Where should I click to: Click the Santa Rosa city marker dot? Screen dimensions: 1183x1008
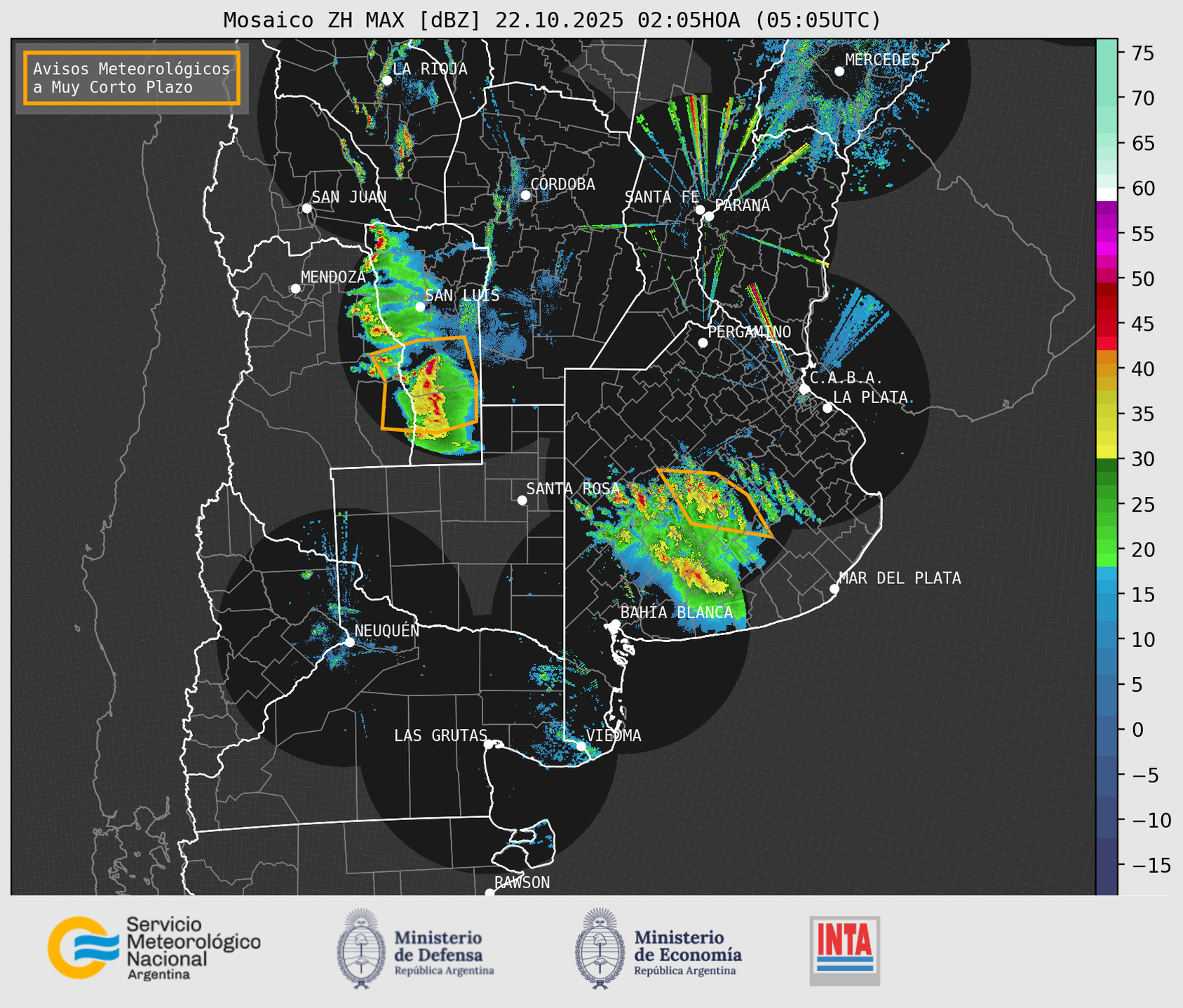point(522,500)
